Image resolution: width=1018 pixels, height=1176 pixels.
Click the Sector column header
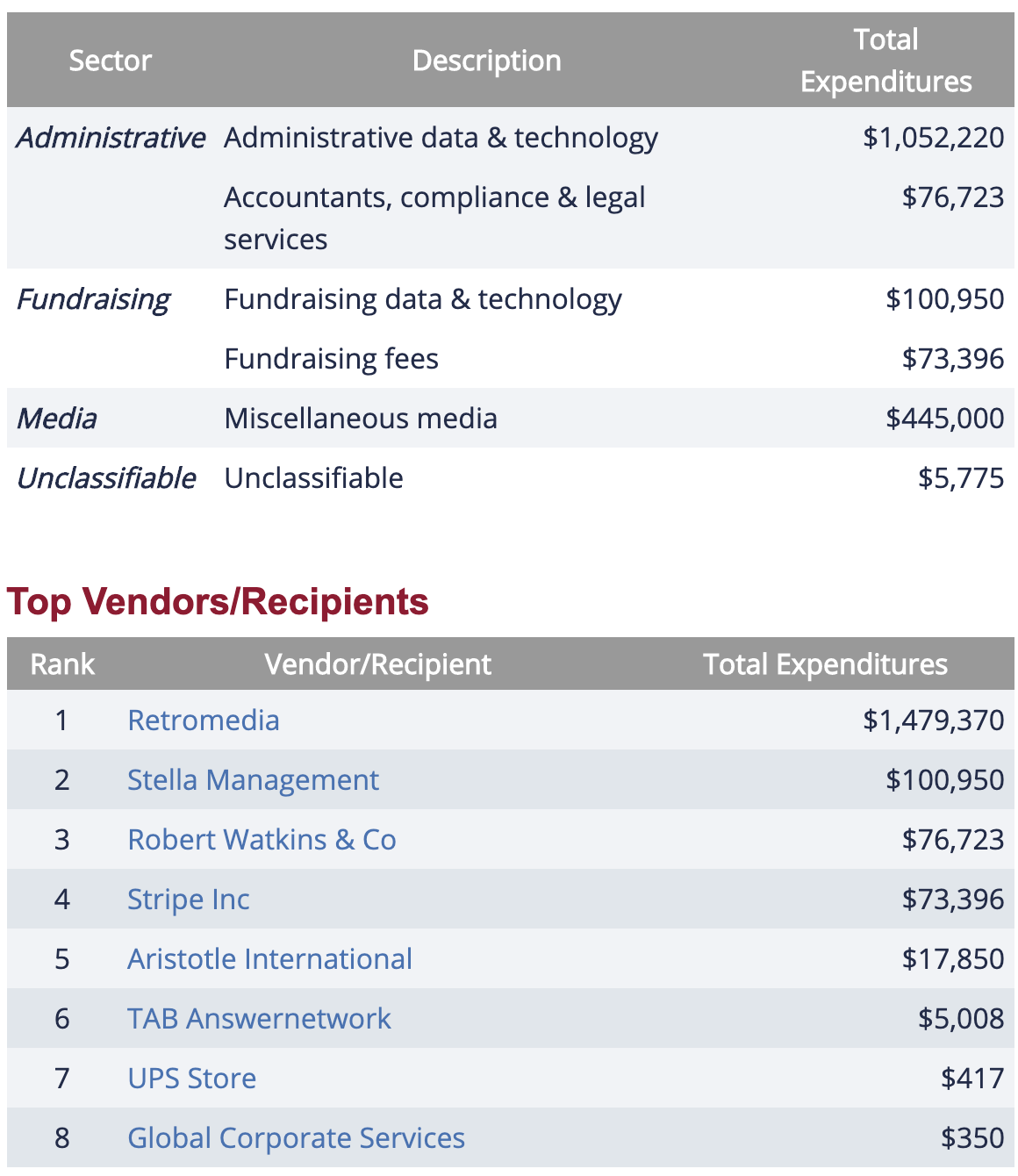110,61
